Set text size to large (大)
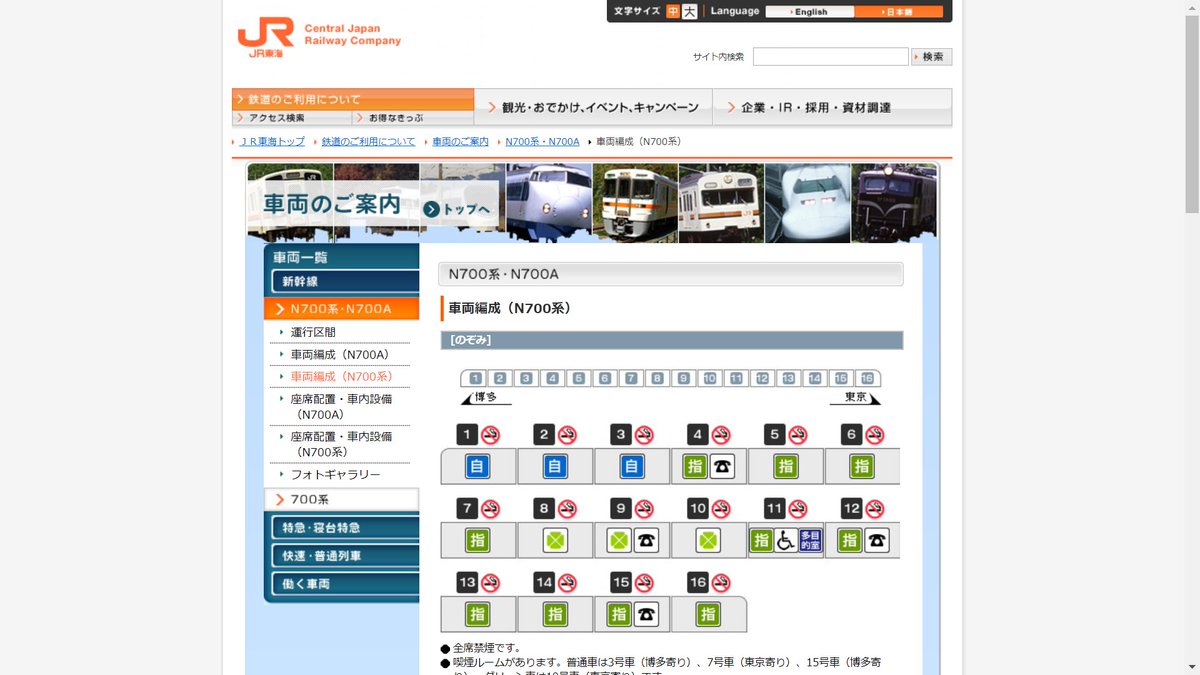1200x675 pixels. tap(689, 11)
